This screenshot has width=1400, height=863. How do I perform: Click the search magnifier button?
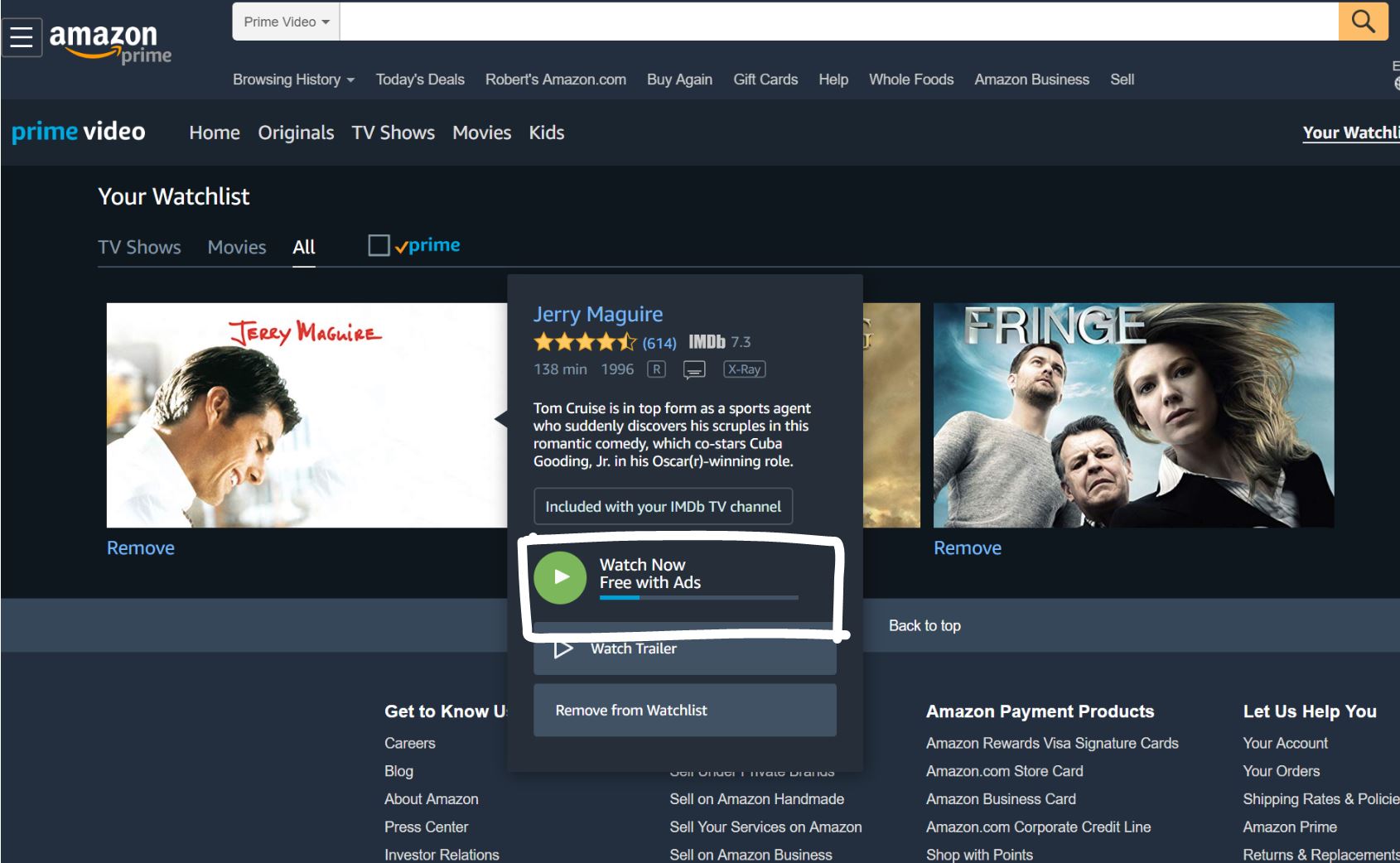[1363, 22]
